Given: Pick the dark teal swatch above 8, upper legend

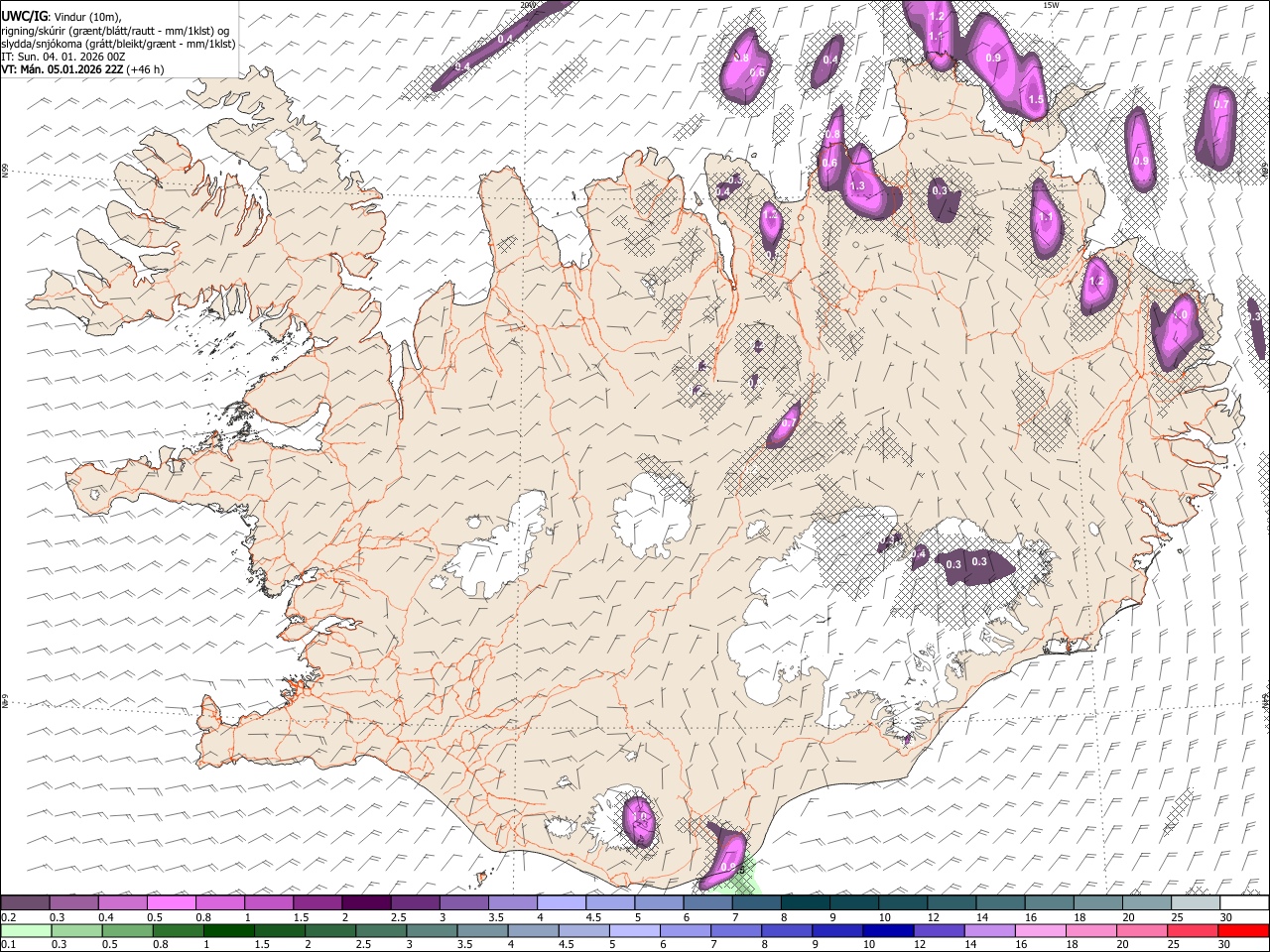Looking at the screenshot, I should click(x=805, y=902).
